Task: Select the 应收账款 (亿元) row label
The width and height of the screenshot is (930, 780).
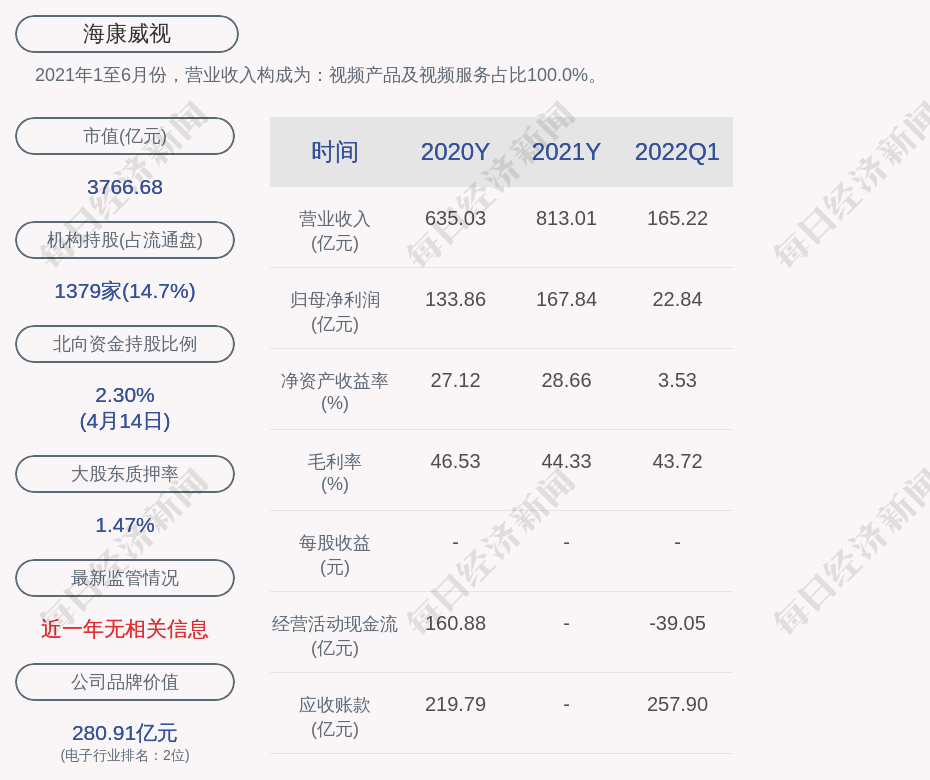Action: (x=335, y=717)
